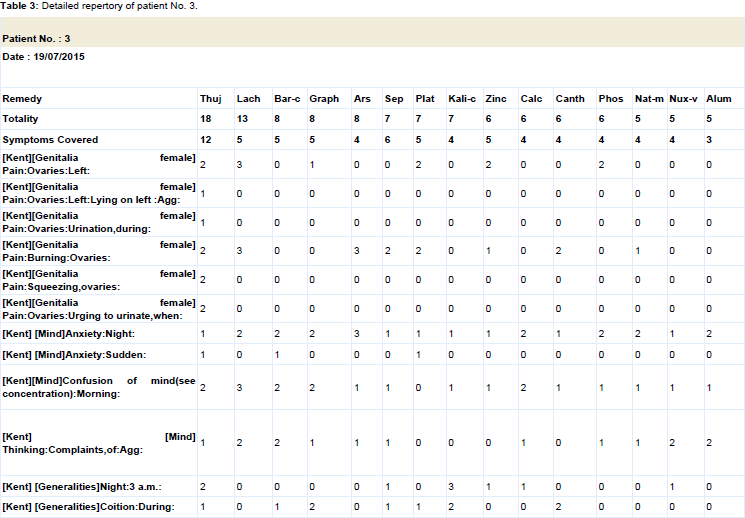745x518 pixels.
Task: Click the 'Phos' column header
Action: (611, 99)
